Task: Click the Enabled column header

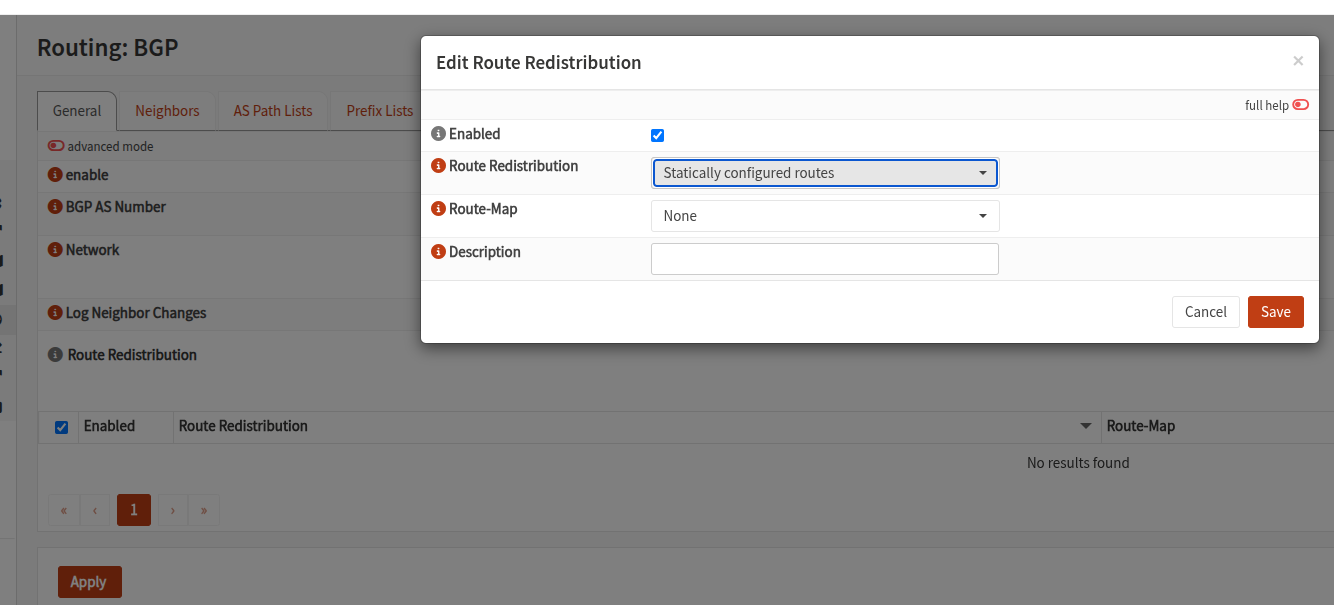Action: (109, 426)
